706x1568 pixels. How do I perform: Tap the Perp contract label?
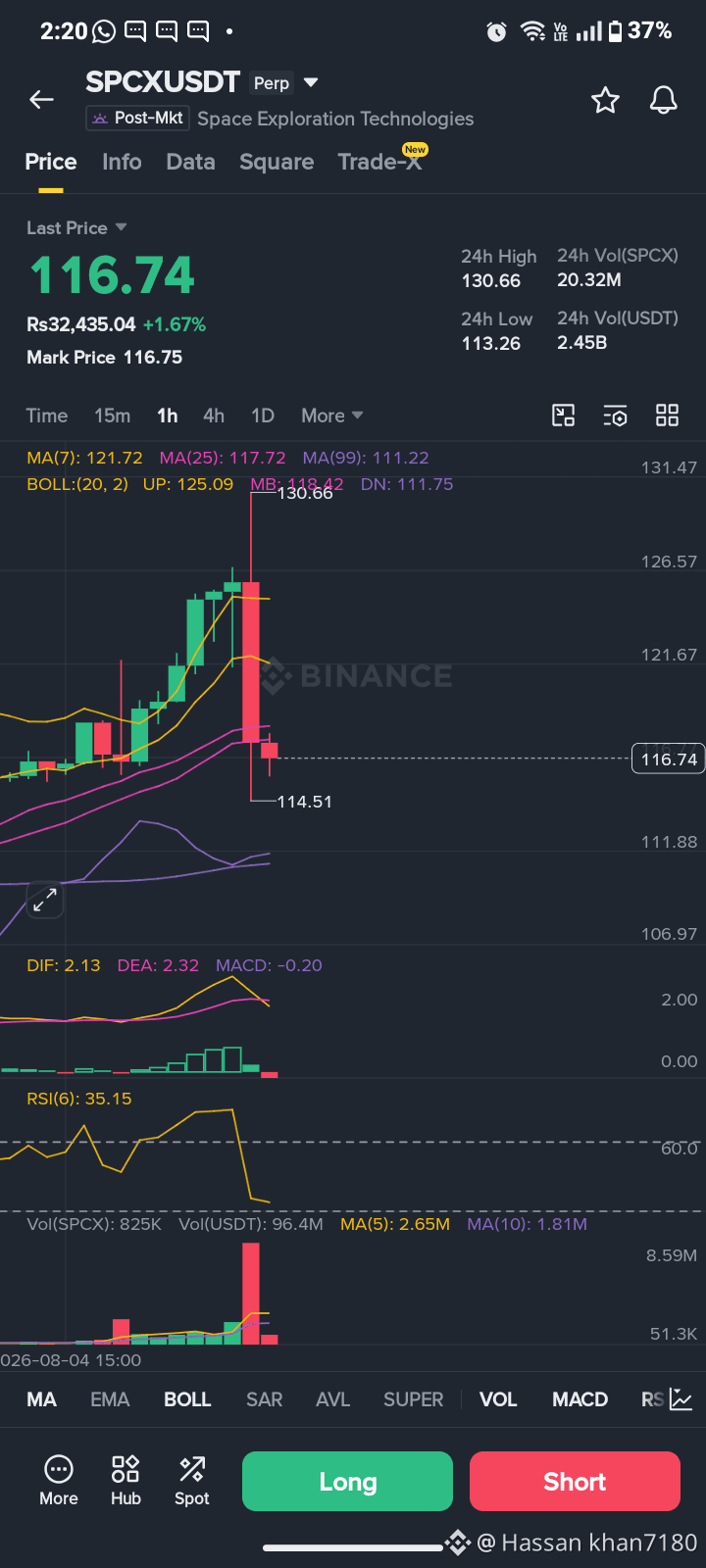(272, 83)
